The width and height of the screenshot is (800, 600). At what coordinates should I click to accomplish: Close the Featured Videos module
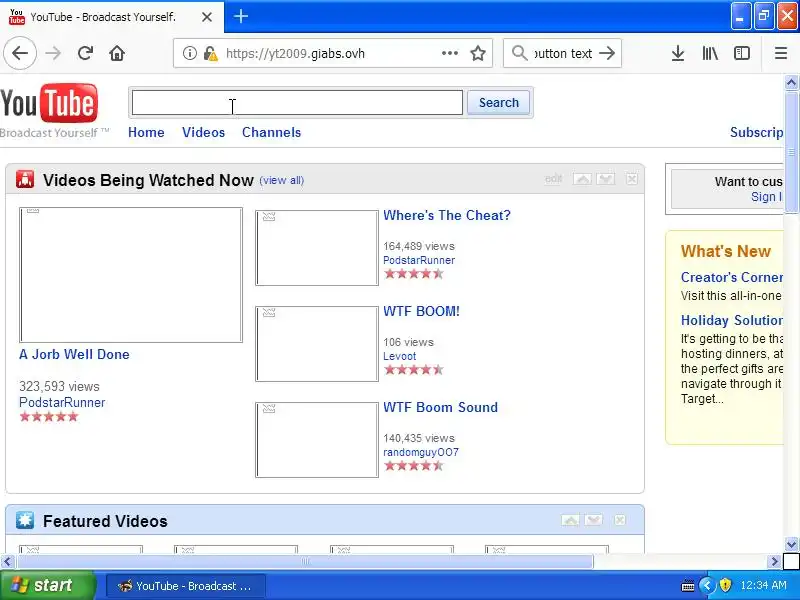[619, 520]
